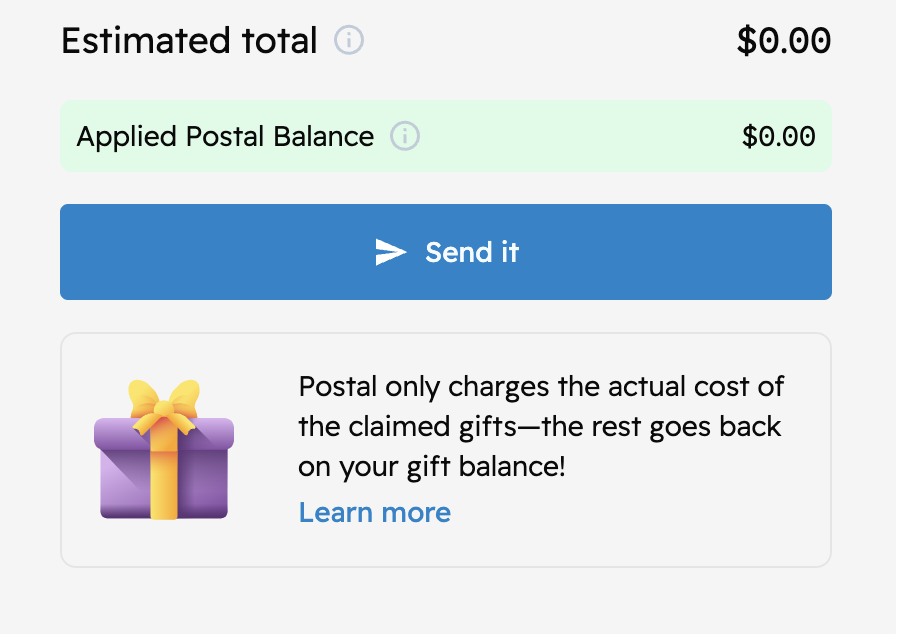Click the Applied Postal Balance $0.00 amount
Image resolution: width=904 pixels, height=634 pixels.
[x=778, y=136]
